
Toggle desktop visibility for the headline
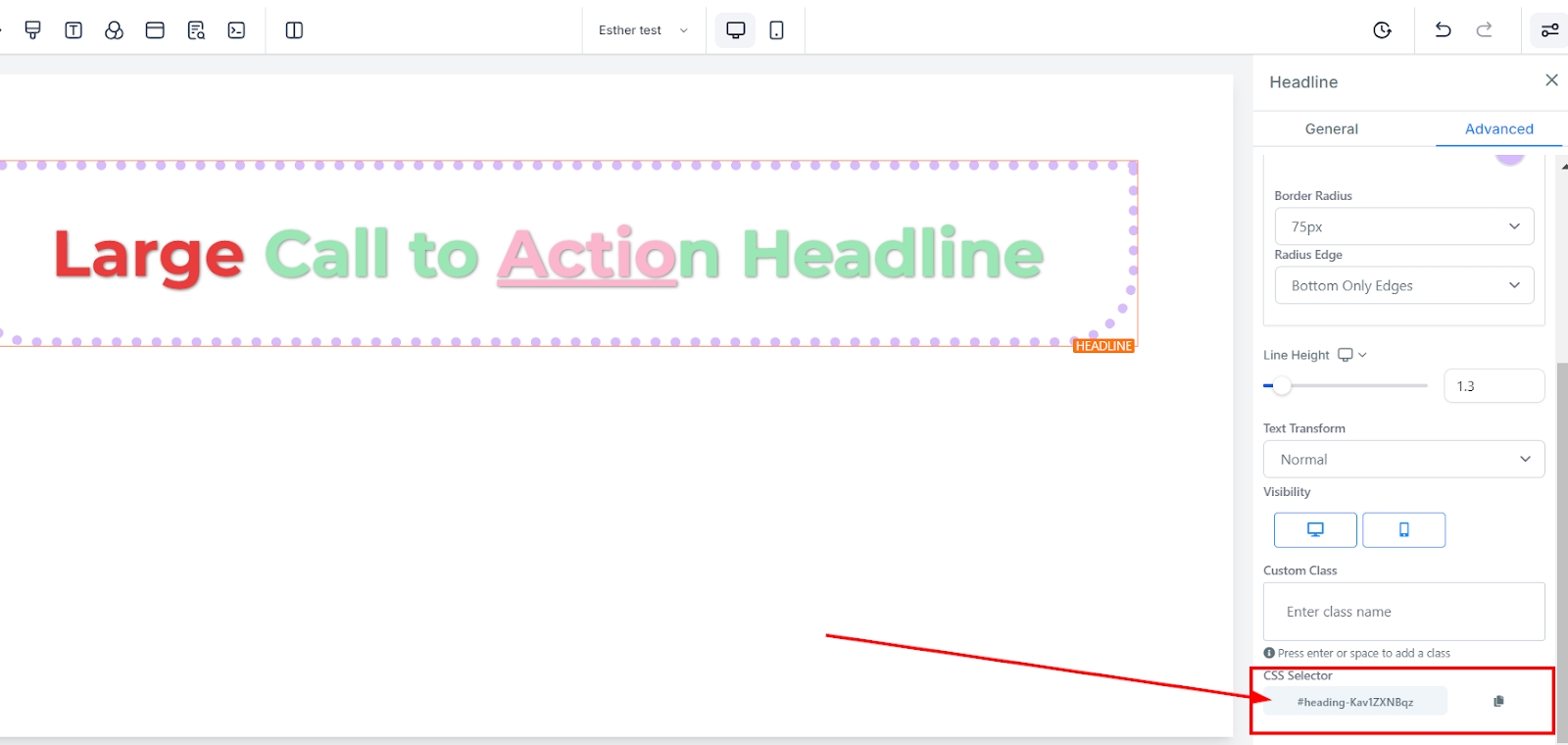[x=1315, y=529]
